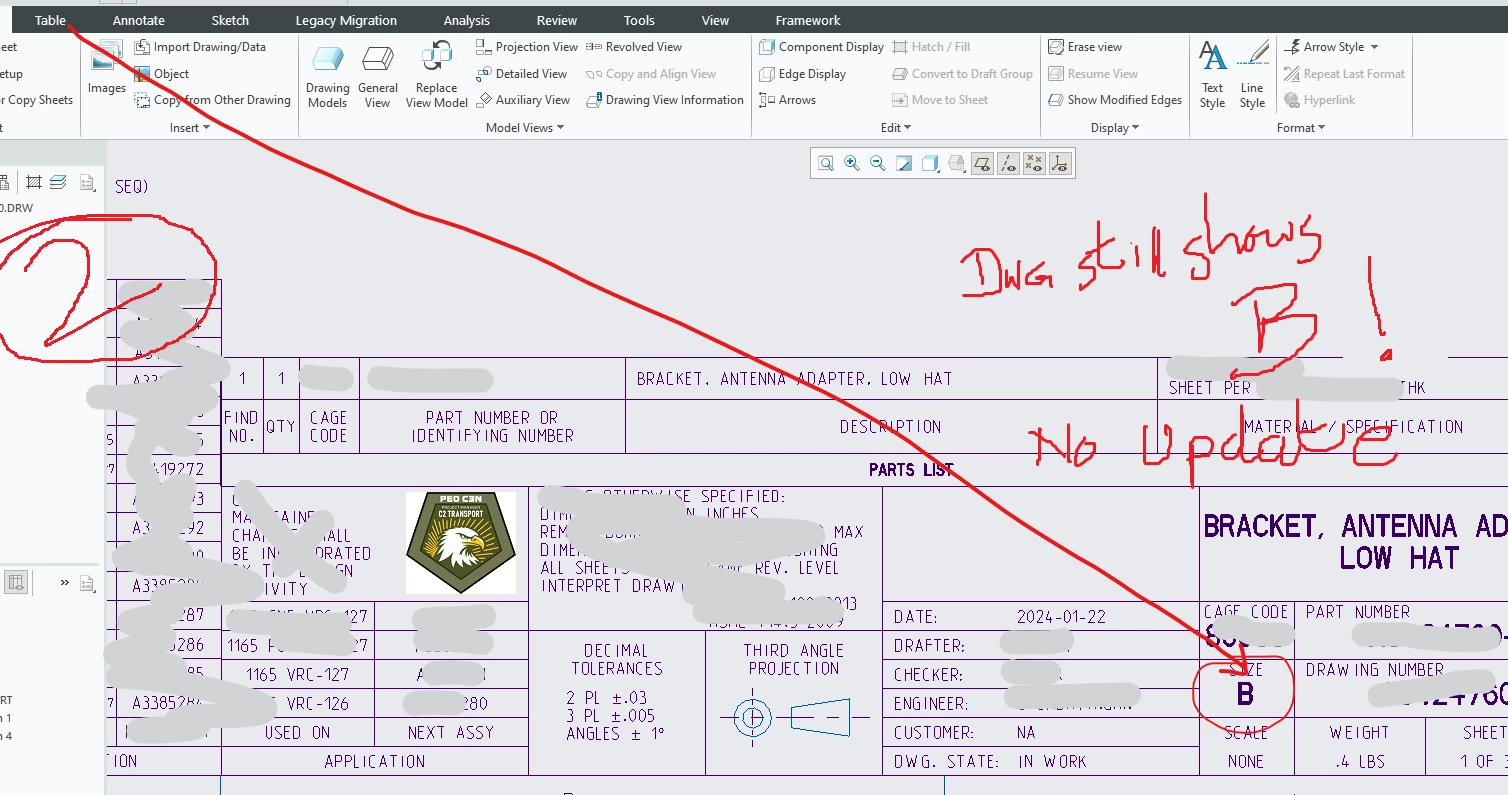This screenshot has width=1508, height=795.
Task: Expand the Display group dropdown
Action: (1115, 128)
